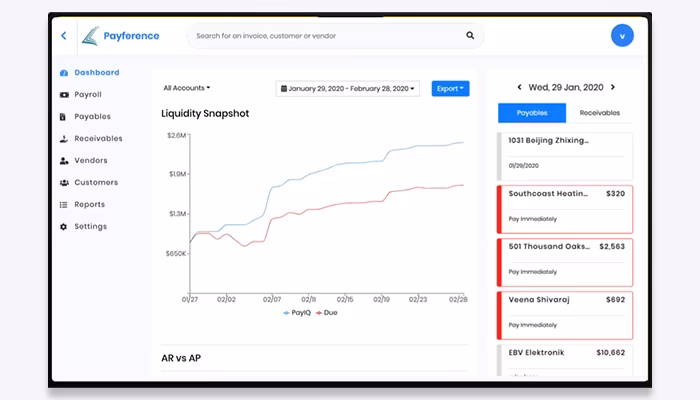
Task: Click the Vendors sidebar icon
Action: point(64,161)
